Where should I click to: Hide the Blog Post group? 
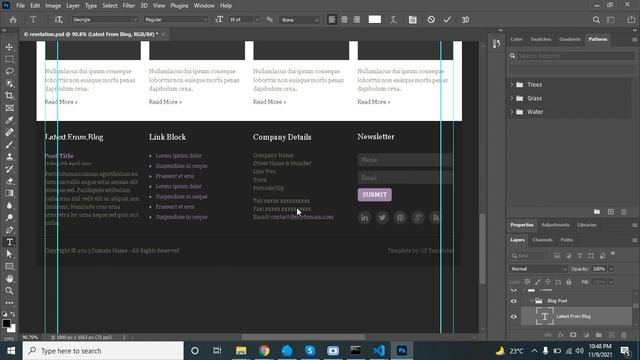tap(514, 301)
